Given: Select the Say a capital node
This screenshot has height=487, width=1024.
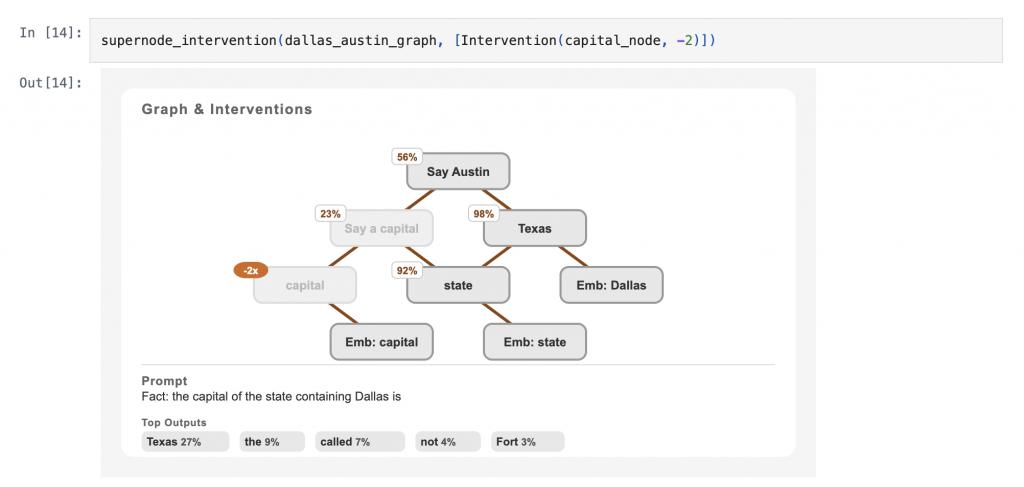Looking at the screenshot, I should [x=381, y=228].
